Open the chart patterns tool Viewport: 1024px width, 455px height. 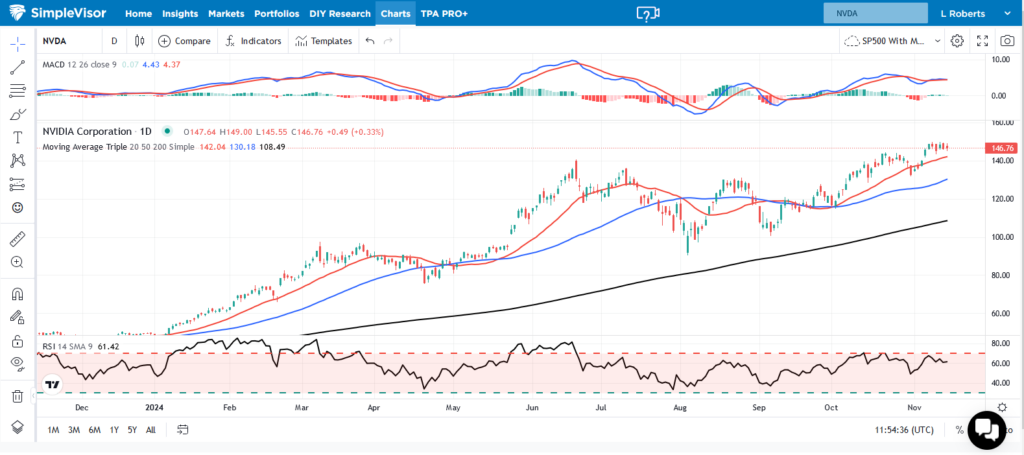18,161
